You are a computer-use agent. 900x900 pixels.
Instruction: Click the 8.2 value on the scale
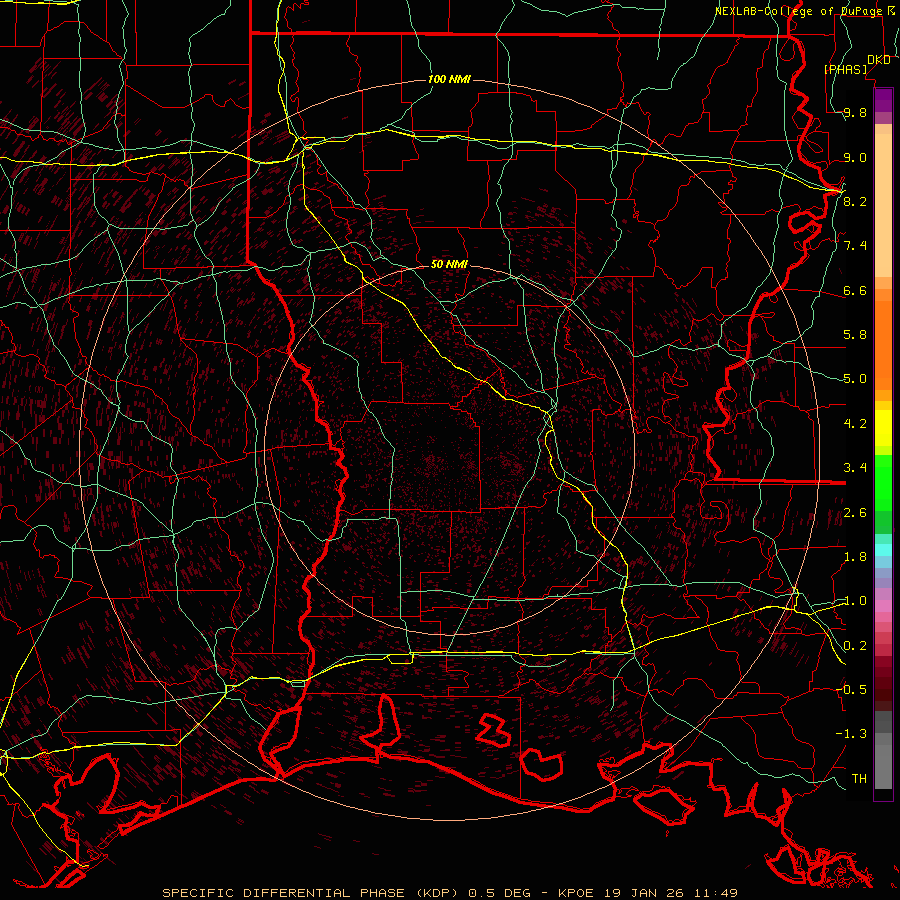click(855, 201)
